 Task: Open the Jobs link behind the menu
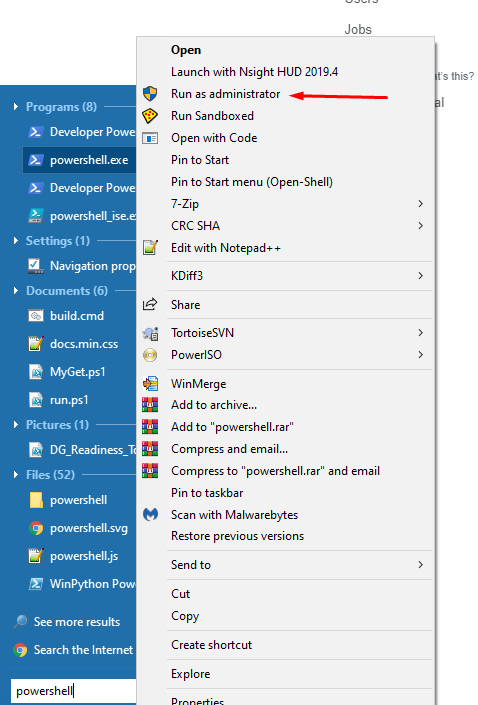click(358, 30)
